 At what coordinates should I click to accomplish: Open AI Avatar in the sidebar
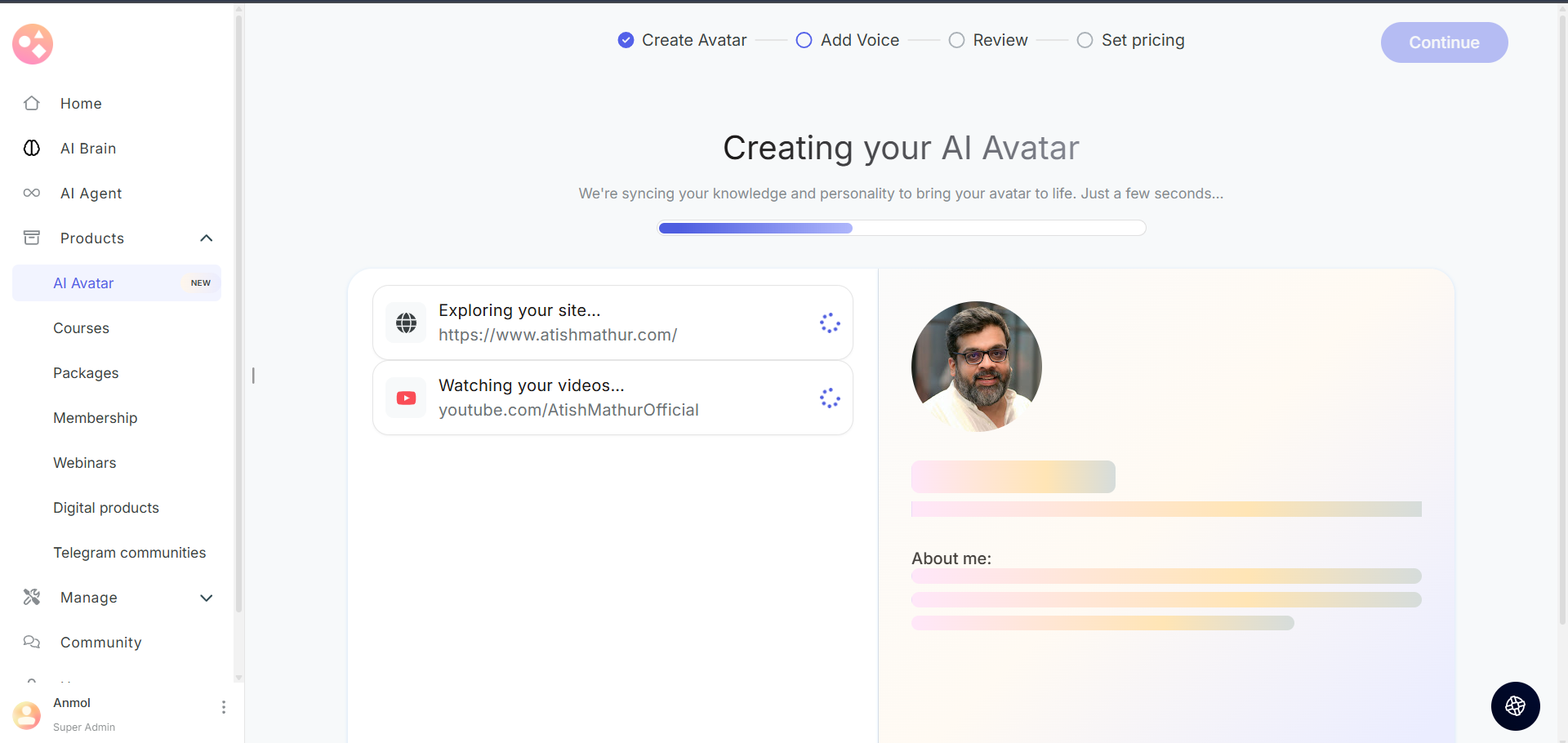[84, 283]
